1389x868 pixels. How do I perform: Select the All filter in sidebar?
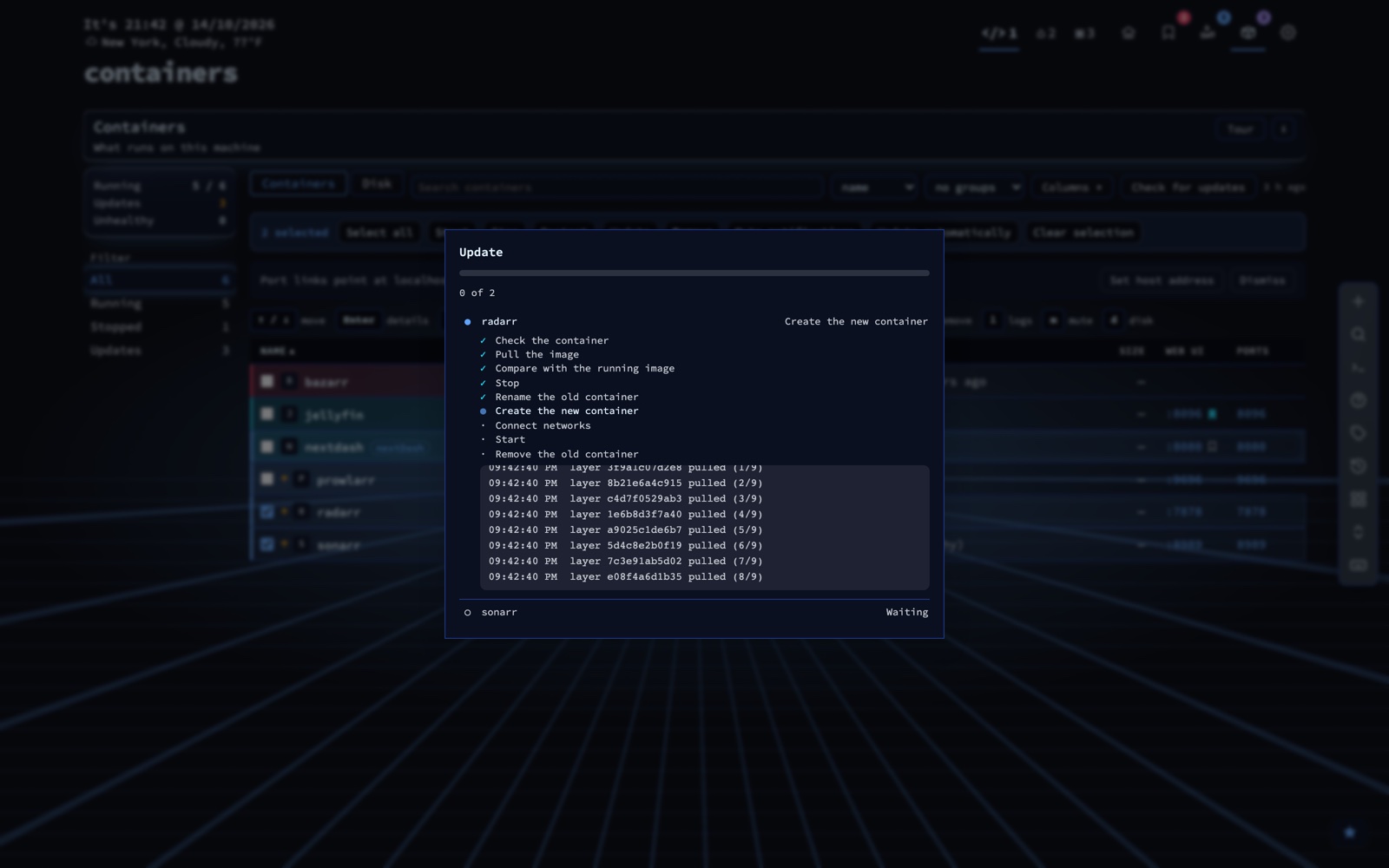click(x=161, y=279)
